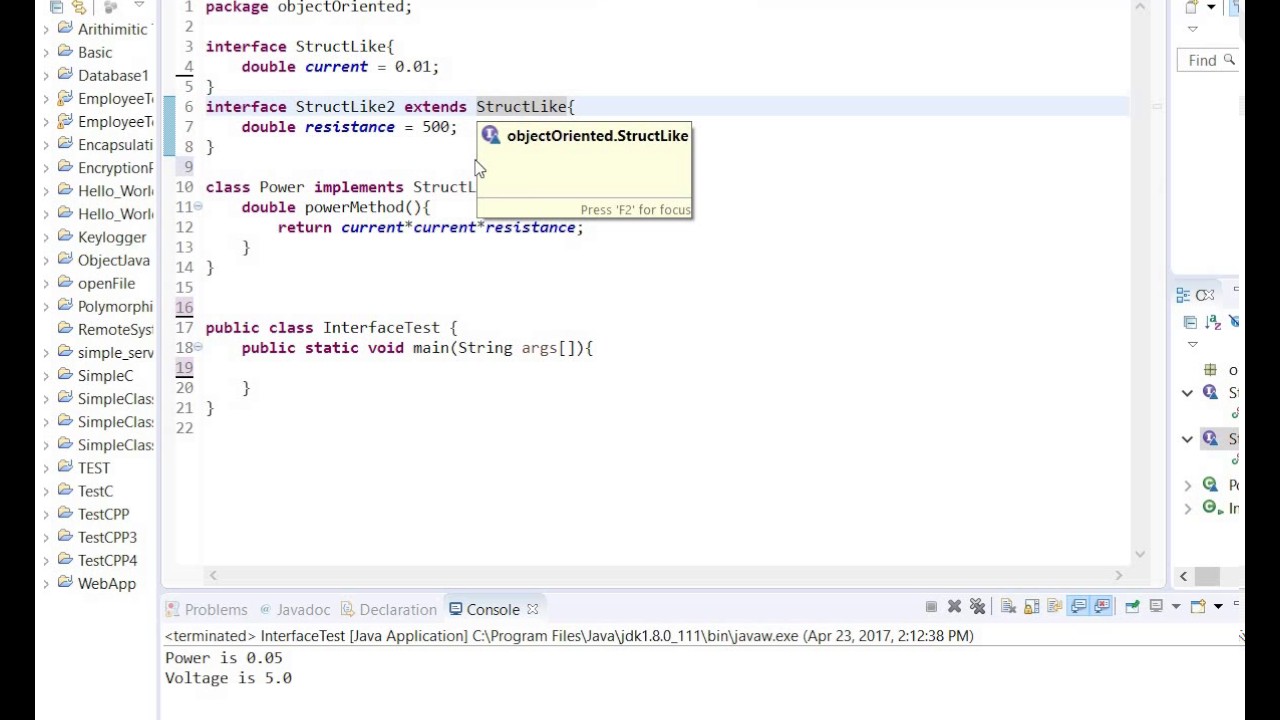
Task: Open Package Explorer view menu triangle
Action: point(139,5)
